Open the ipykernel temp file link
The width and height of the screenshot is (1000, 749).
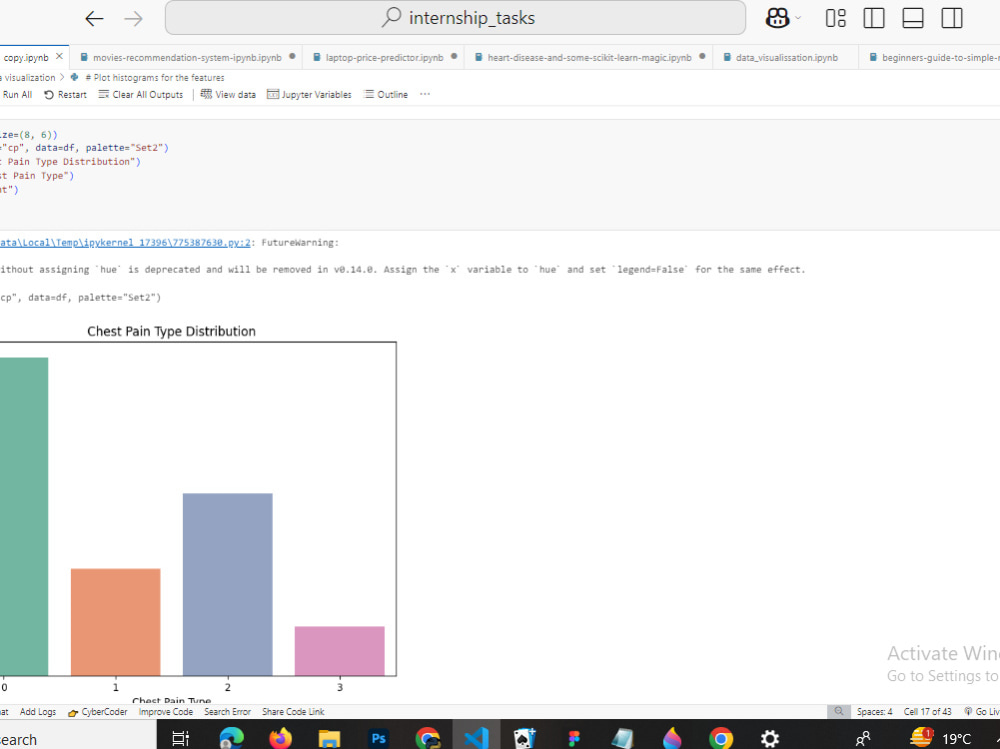tap(125, 242)
